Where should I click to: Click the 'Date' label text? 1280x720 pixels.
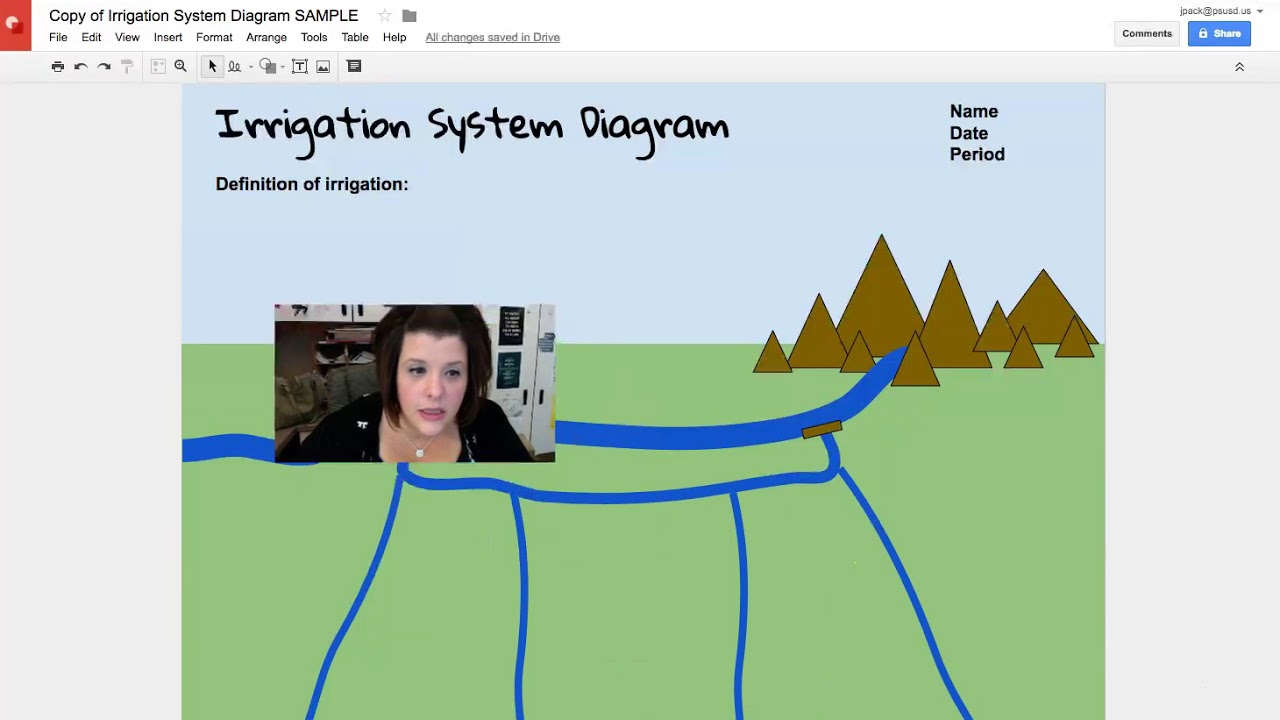[969, 133]
